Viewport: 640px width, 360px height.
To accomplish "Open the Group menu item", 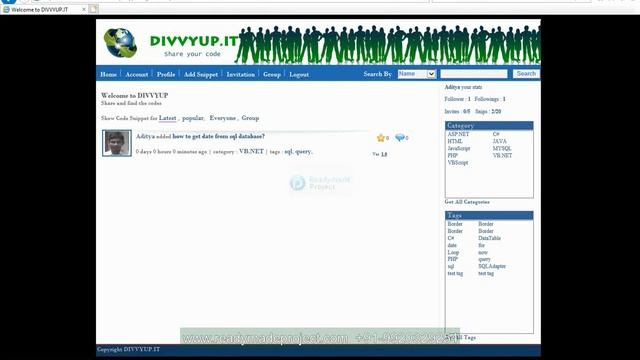I will click(272, 74).
